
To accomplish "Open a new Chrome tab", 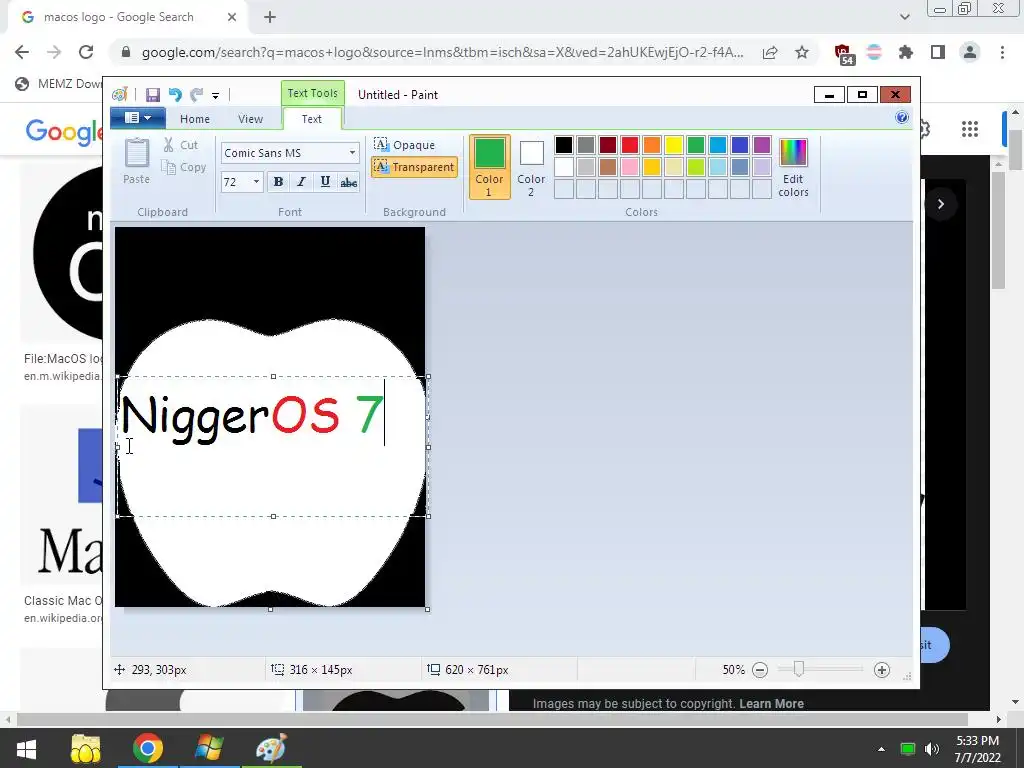I will point(270,18).
